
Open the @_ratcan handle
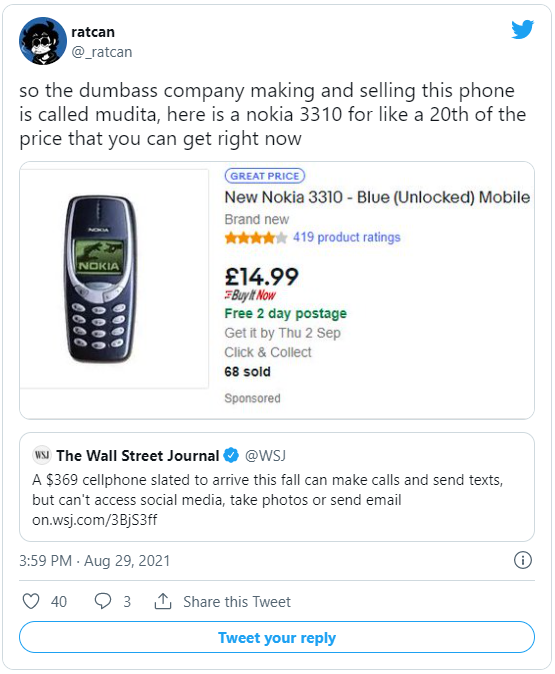(102, 52)
